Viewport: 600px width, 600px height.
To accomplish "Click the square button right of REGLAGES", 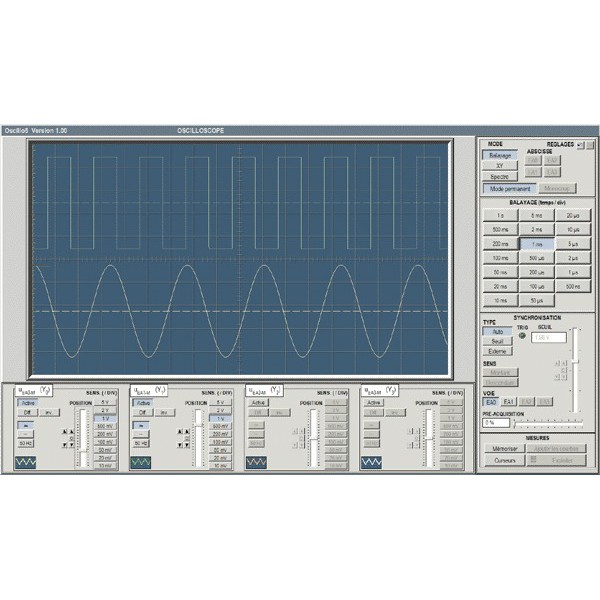I will 590,145.
